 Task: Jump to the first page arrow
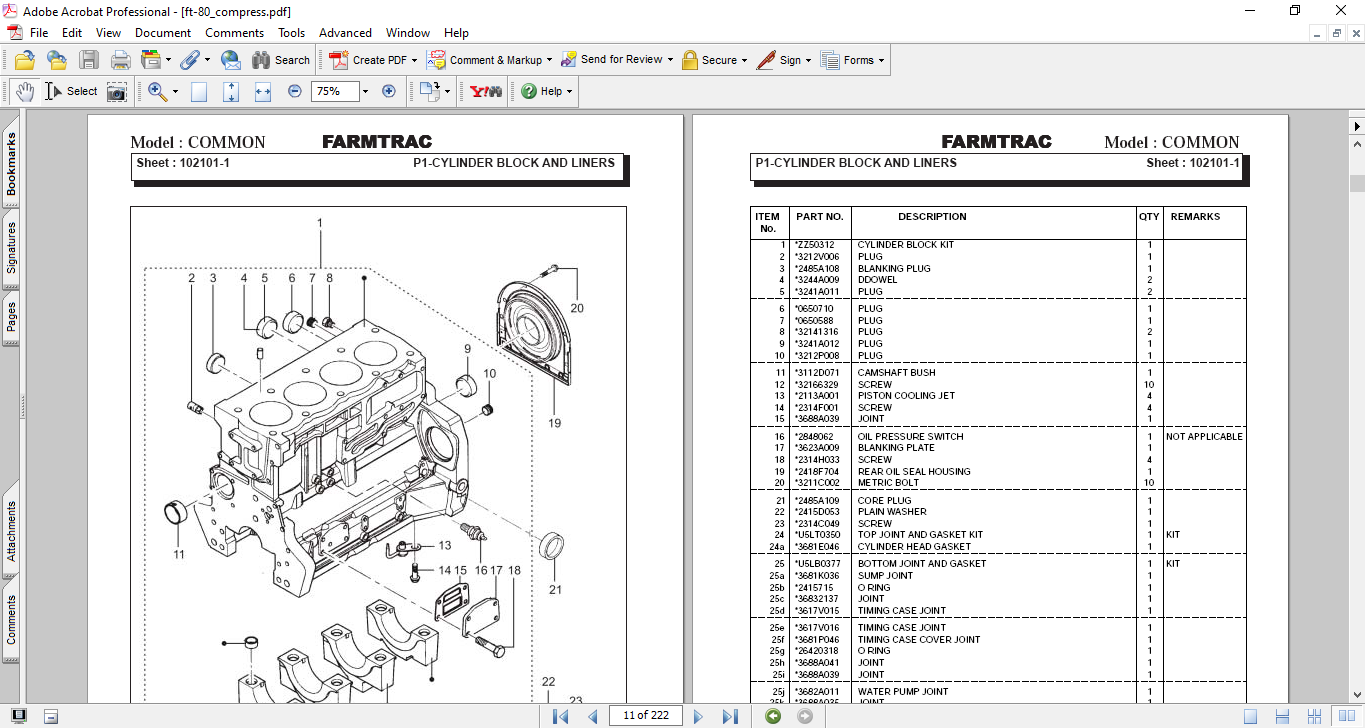560,716
